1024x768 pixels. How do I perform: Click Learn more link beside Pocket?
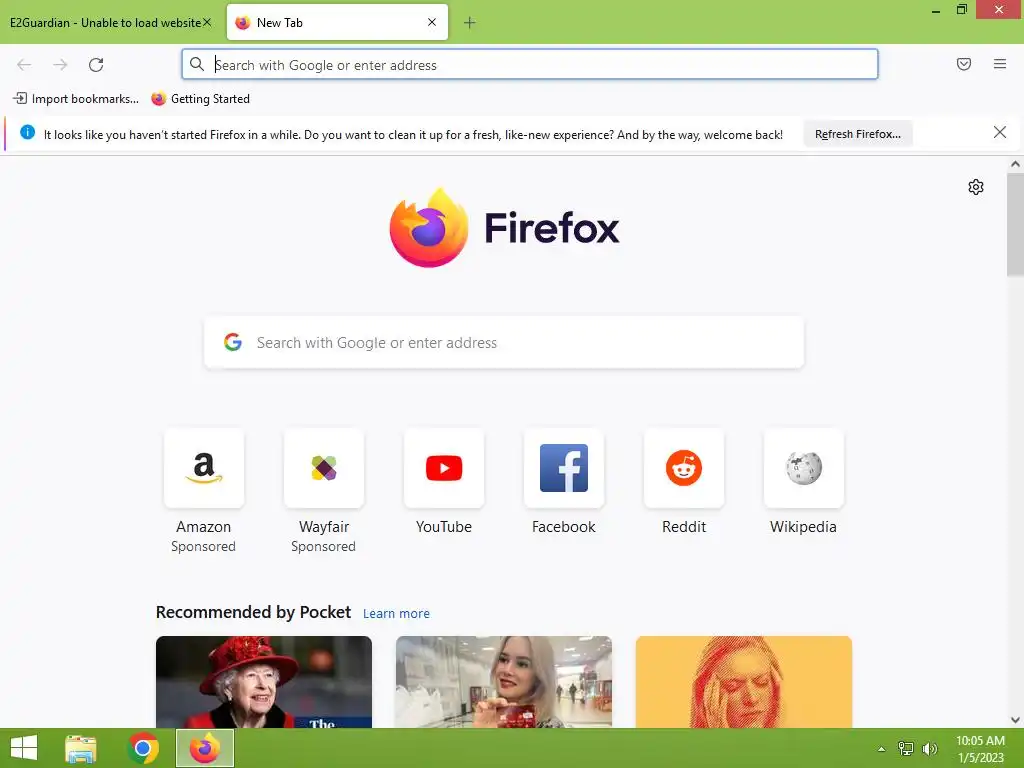point(396,613)
